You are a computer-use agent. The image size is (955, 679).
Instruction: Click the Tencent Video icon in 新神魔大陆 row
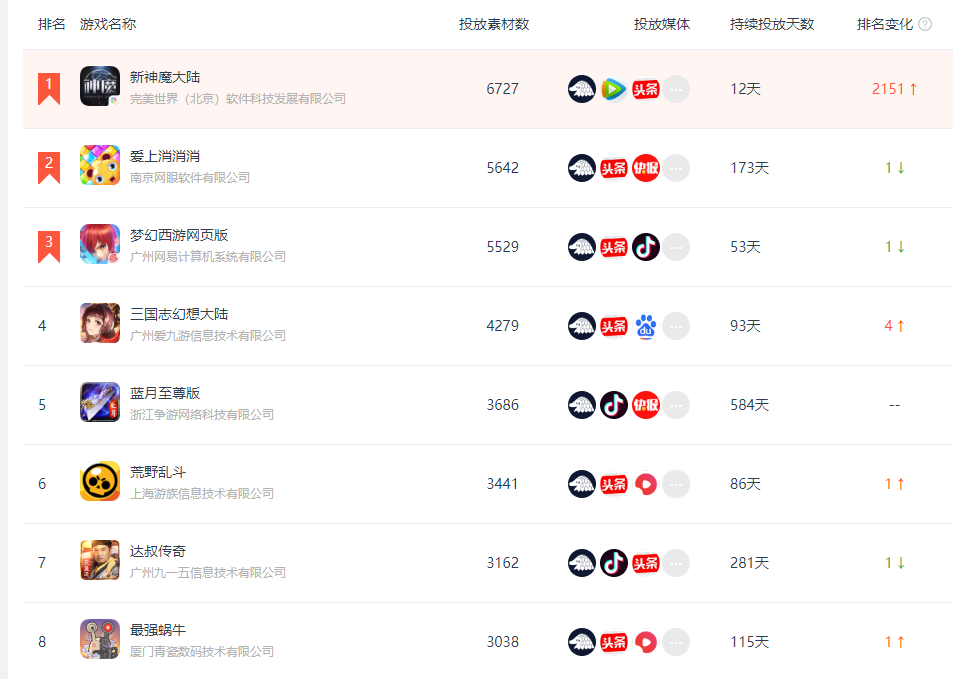(x=613, y=90)
